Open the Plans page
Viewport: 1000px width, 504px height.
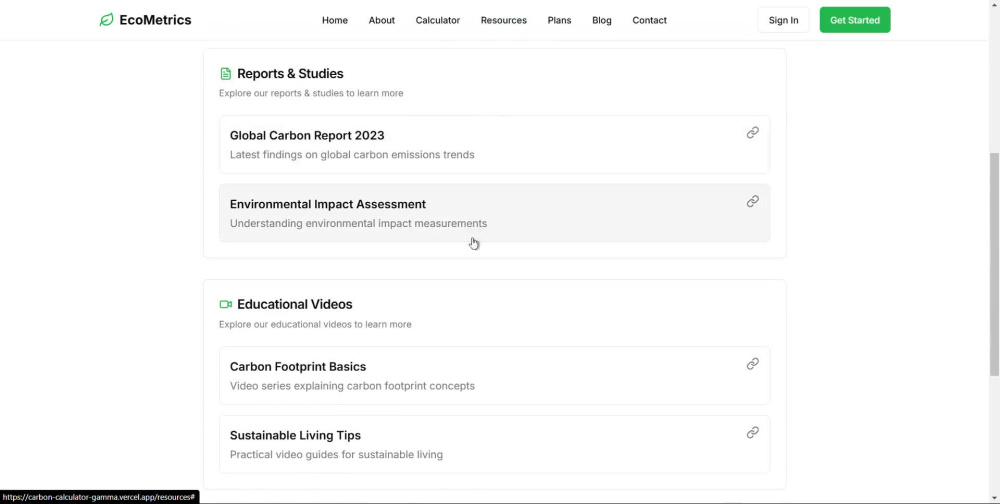tap(559, 20)
